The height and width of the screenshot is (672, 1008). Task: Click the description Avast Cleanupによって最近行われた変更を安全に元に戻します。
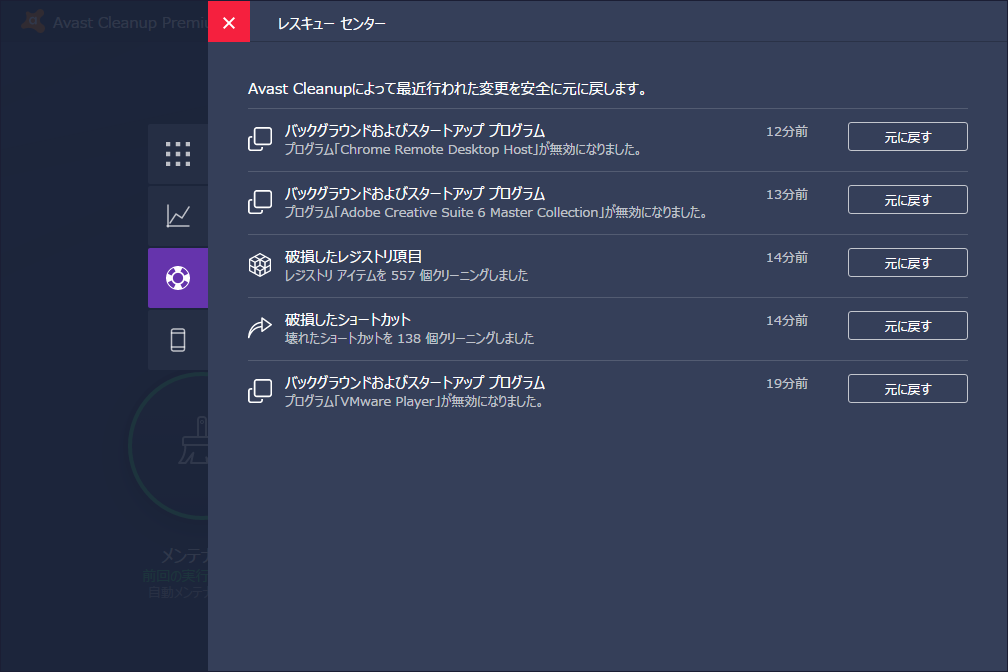pyautogui.click(x=448, y=89)
